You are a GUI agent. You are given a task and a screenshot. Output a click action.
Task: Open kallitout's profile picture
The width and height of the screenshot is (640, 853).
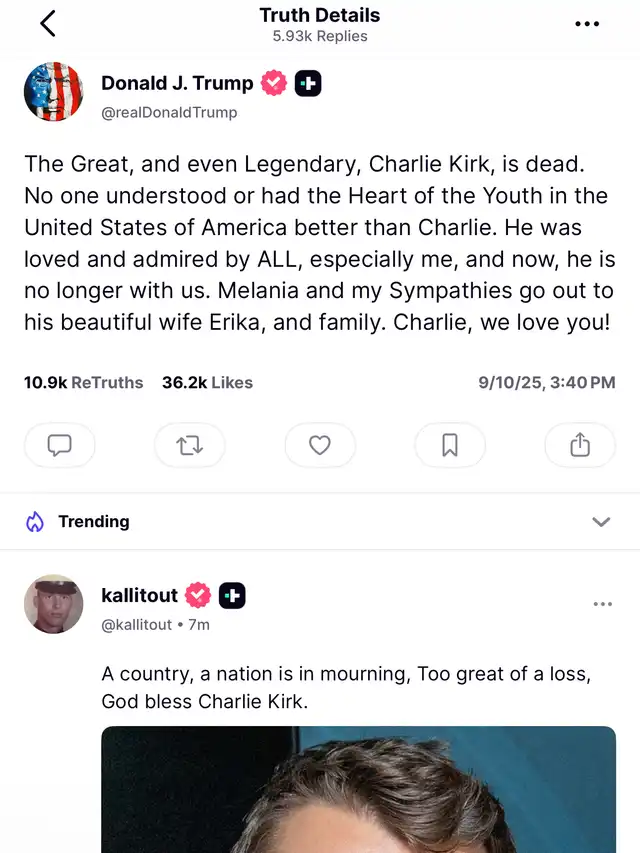pyautogui.click(x=53, y=604)
